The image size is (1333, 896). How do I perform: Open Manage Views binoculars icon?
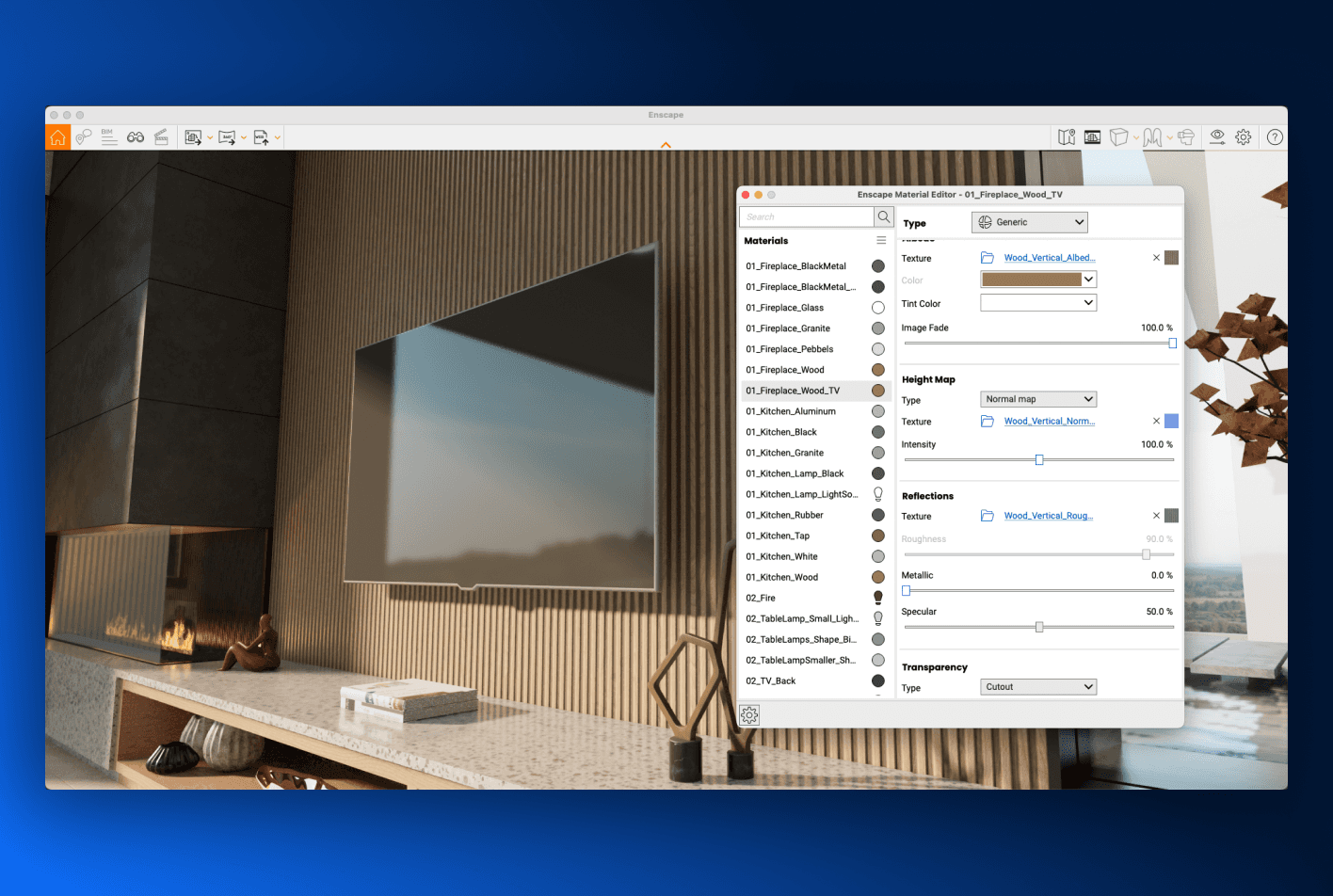136,137
